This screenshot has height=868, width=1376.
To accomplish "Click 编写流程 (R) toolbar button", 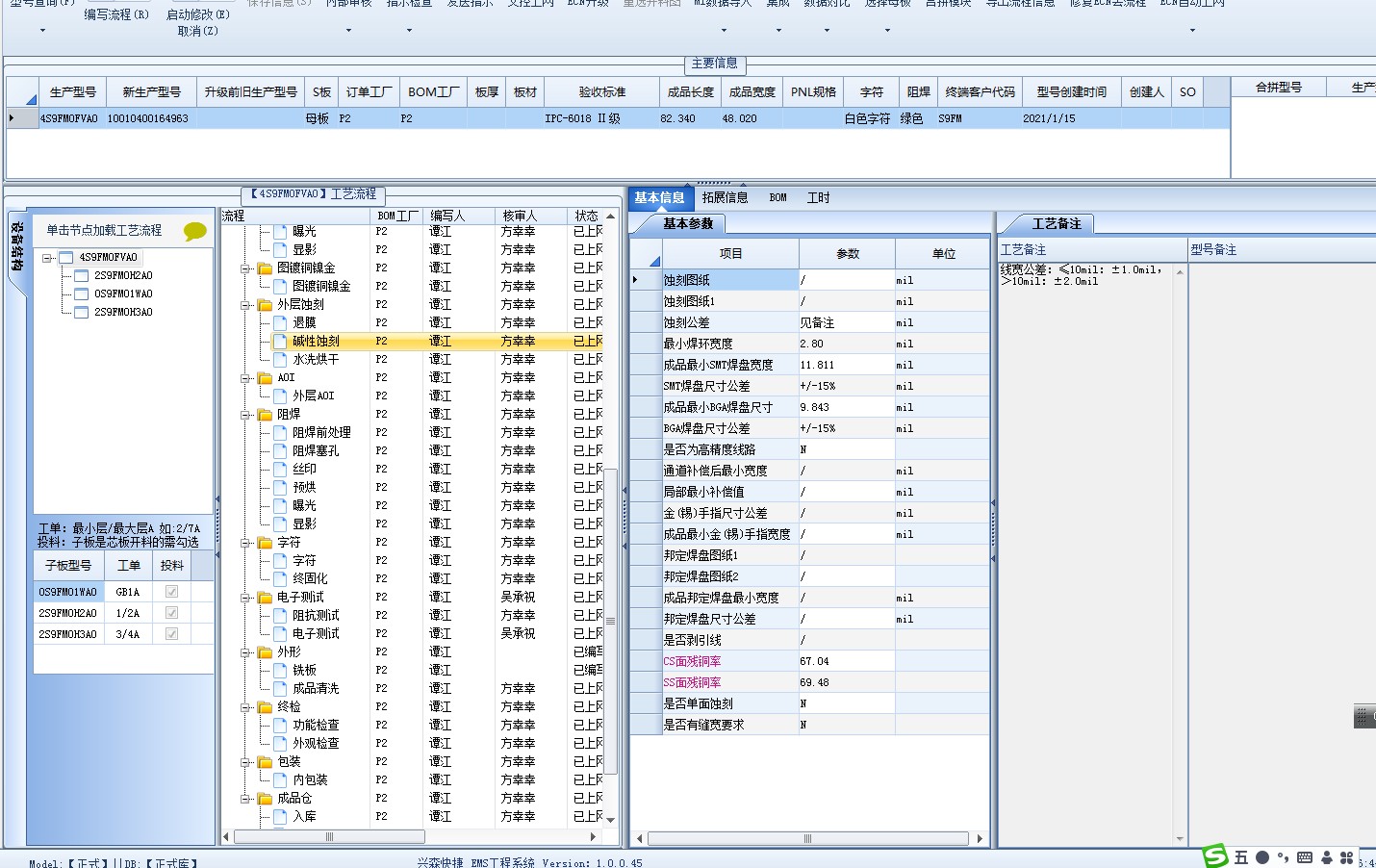I will pyautogui.click(x=116, y=14).
